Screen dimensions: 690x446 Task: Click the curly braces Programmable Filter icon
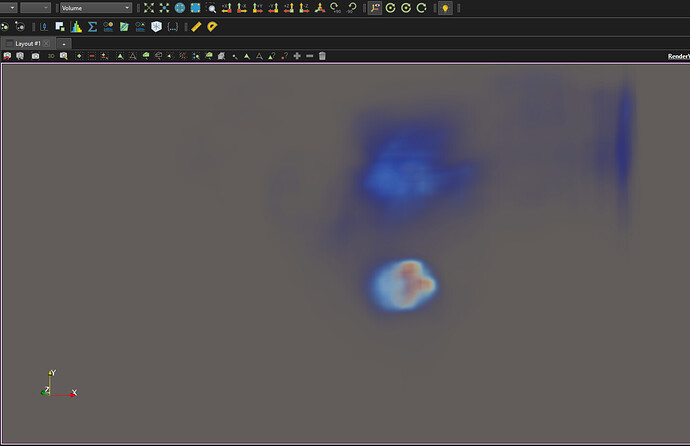[172, 27]
